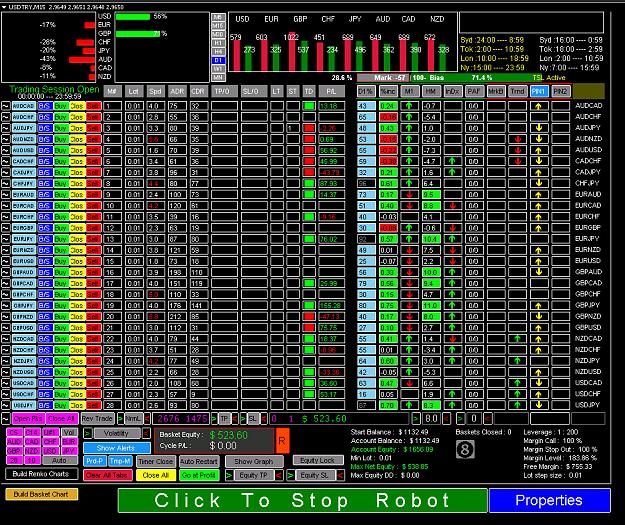Click the EURAUD M1 red down arrow
Screen dimensions: 625x525
409,195
